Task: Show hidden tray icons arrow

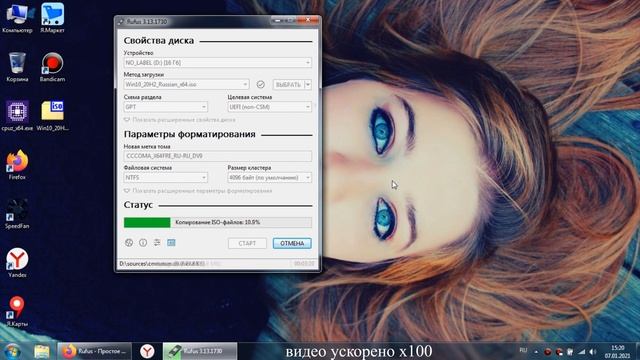Action: pyautogui.click(x=536, y=351)
